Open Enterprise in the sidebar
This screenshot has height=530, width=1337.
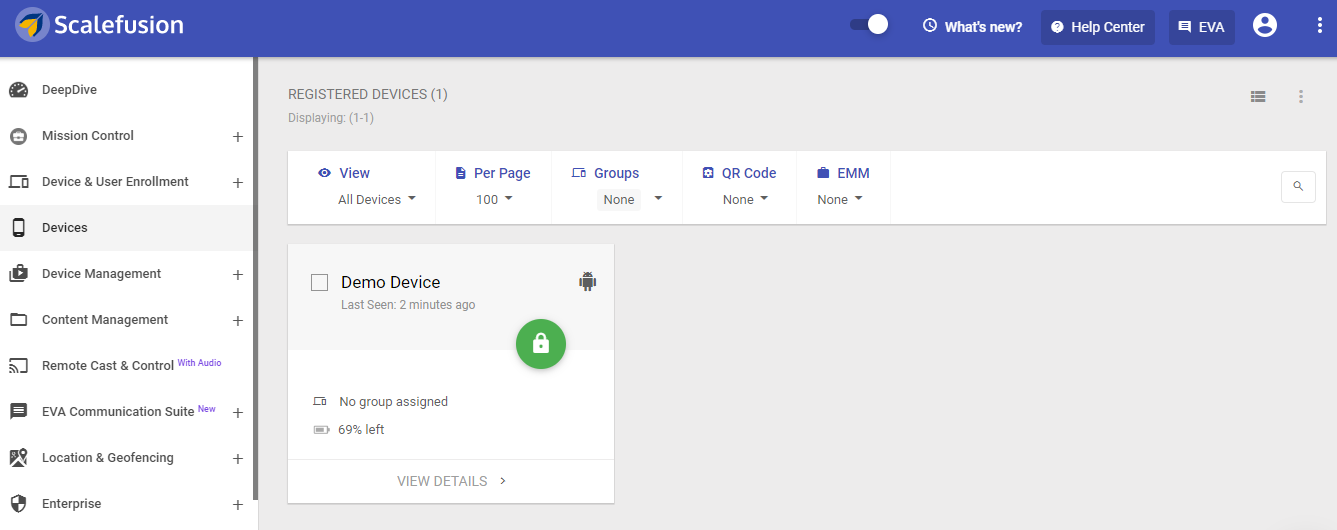tap(71, 504)
